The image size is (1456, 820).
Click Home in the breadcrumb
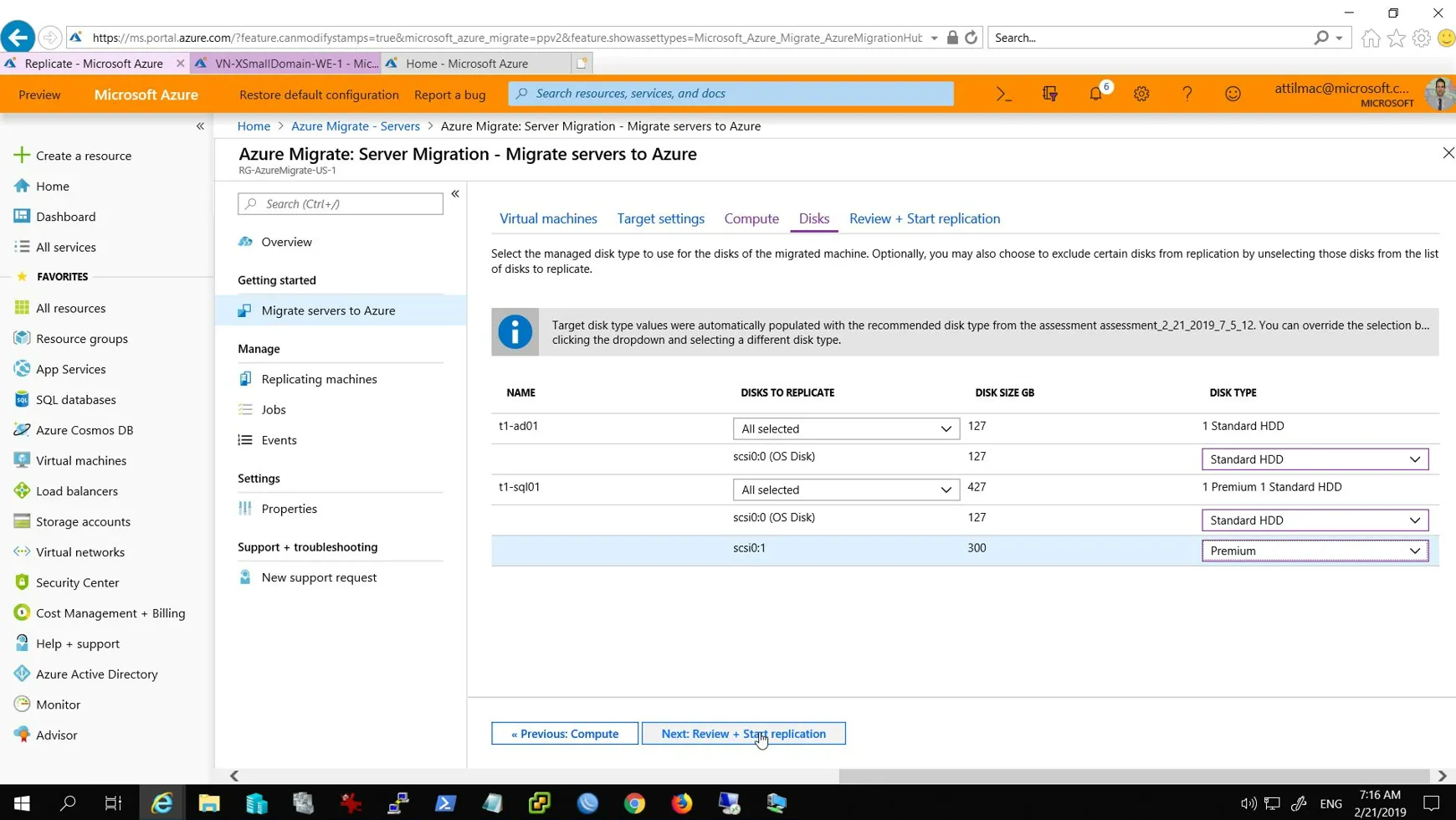[254, 126]
